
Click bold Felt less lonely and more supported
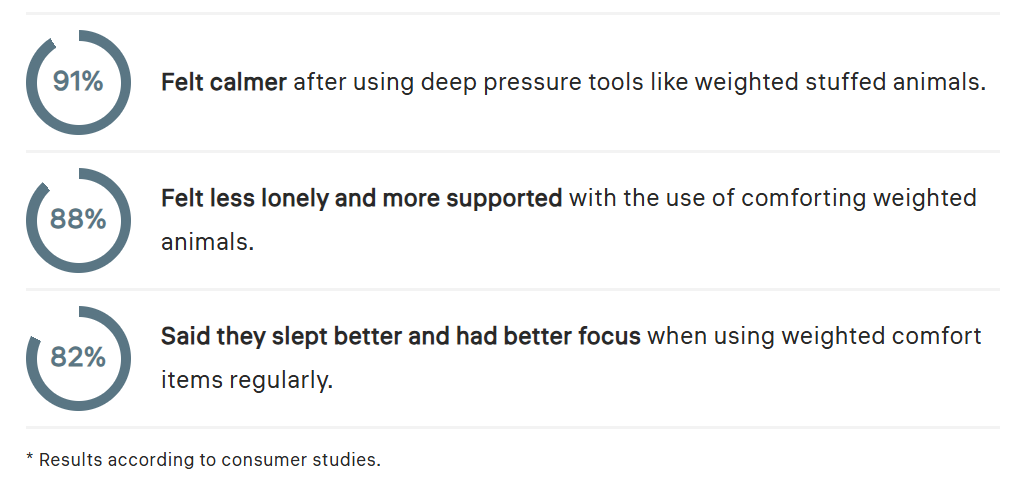pyautogui.click(x=362, y=198)
